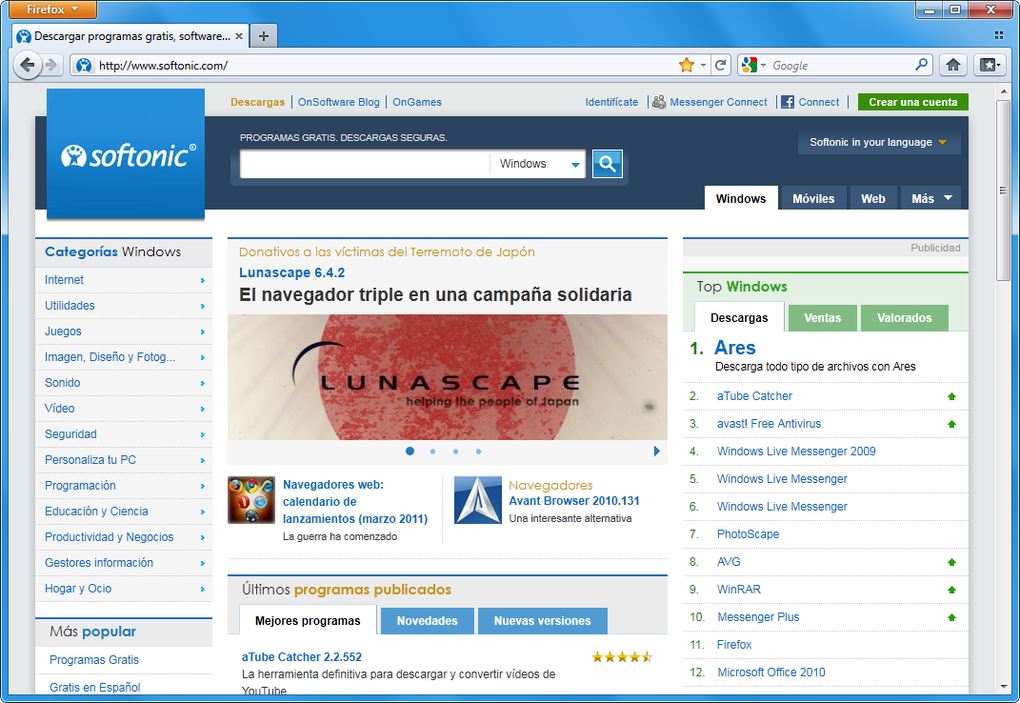Viewport: 1020px width, 703px height.
Task: Click the Softonic site identity icon in address bar
Action: (x=83, y=65)
